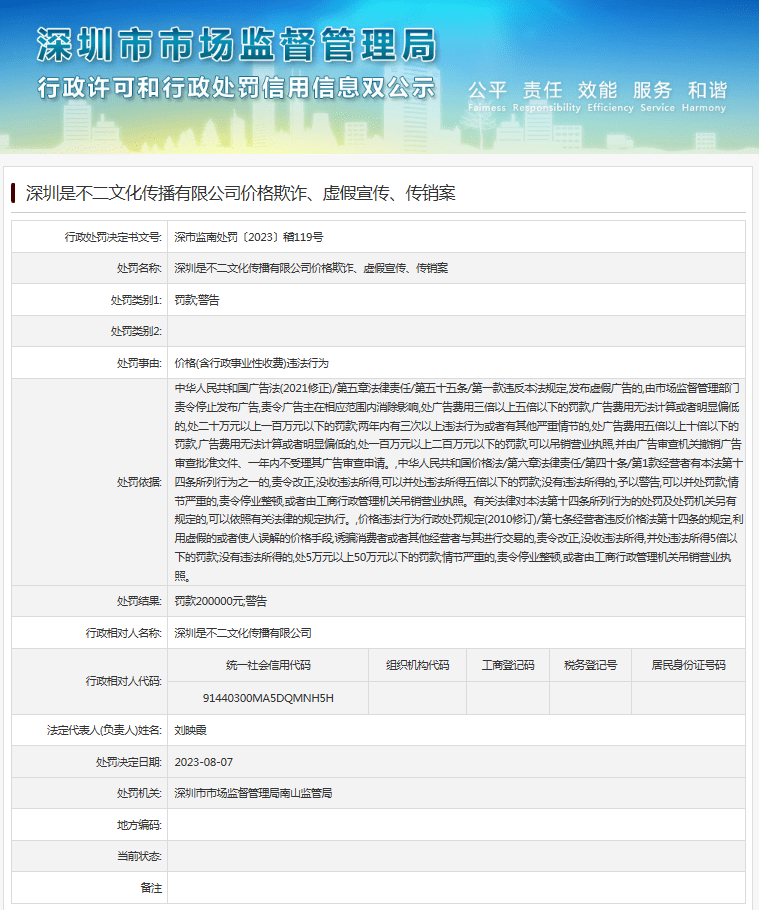Click the 价格(含行政事业性收费)违法行为 text
The width and height of the screenshot is (759, 910).
[x=251, y=361]
